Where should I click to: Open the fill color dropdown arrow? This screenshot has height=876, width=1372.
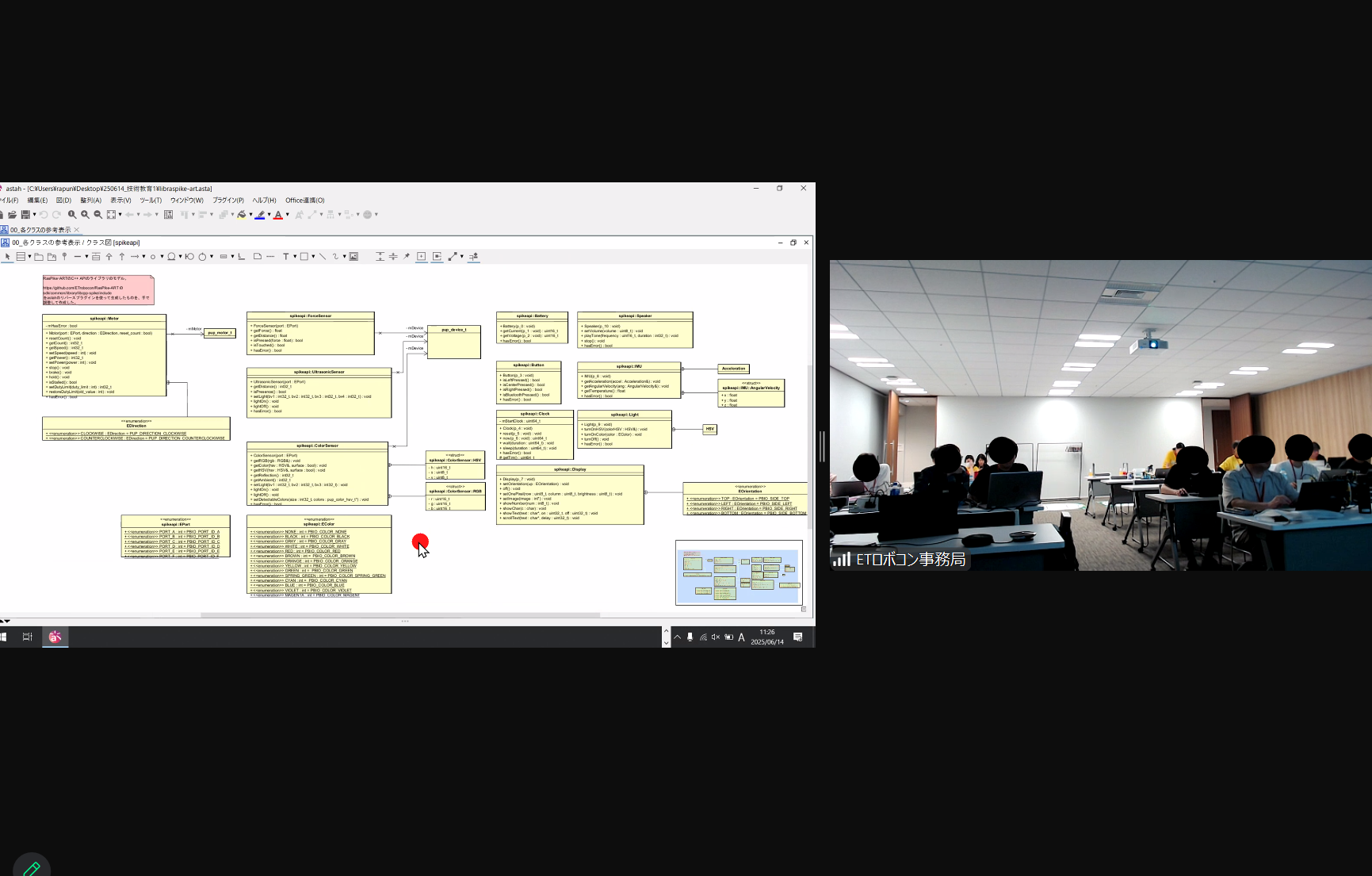tap(250, 215)
